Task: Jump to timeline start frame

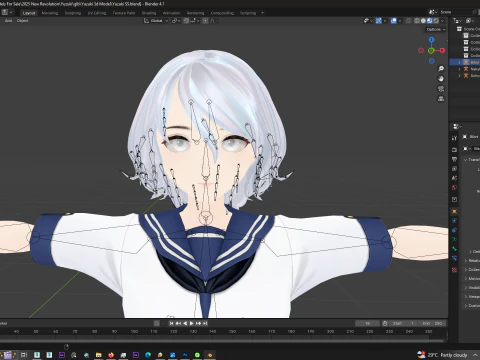Action: tap(171, 323)
